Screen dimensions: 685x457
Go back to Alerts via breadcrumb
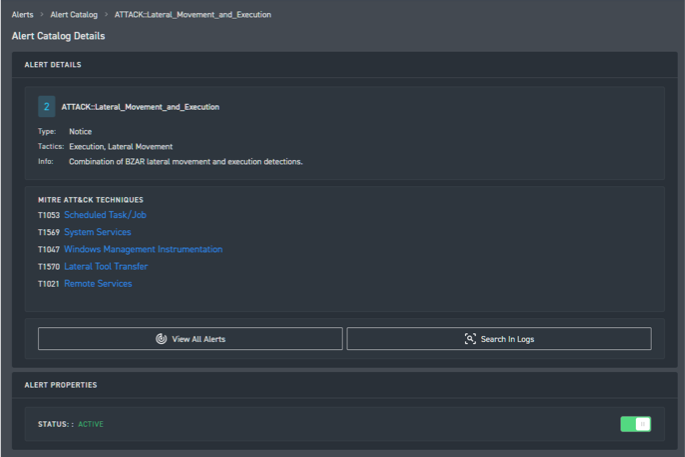[22, 15]
